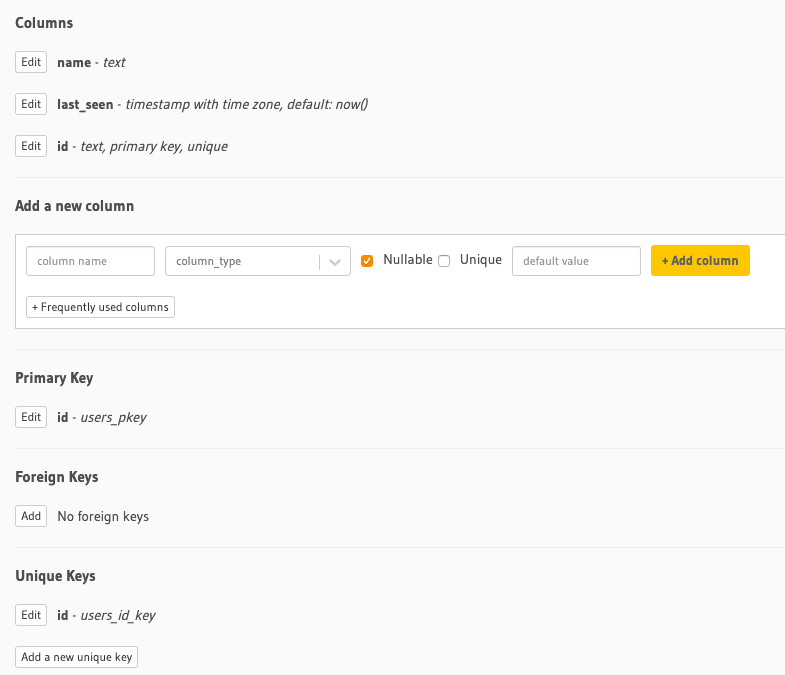The width and height of the screenshot is (785, 675).
Task: Add a foreign key
Action: click(x=31, y=516)
